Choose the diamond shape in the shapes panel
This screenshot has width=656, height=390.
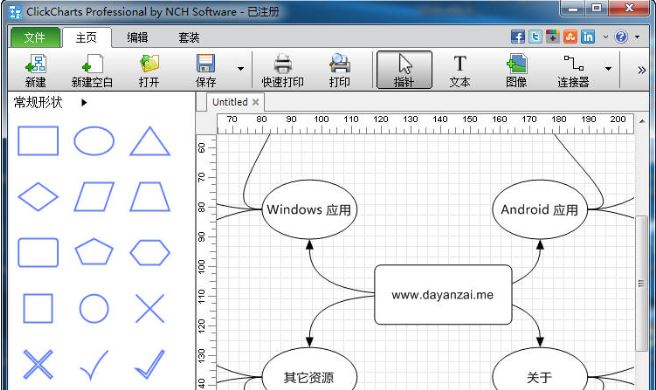tap(38, 196)
